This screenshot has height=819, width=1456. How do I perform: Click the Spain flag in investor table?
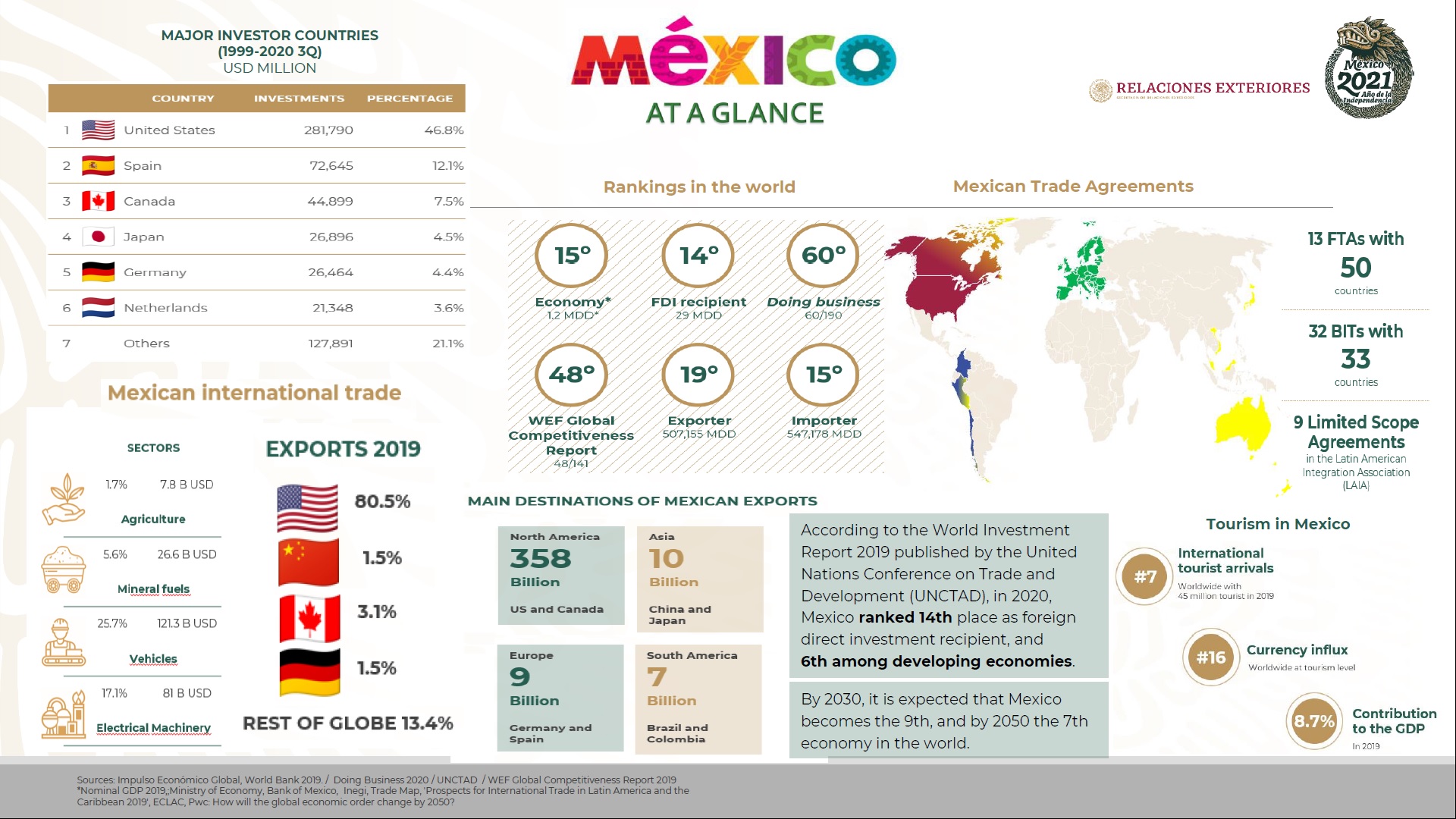(98, 165)
